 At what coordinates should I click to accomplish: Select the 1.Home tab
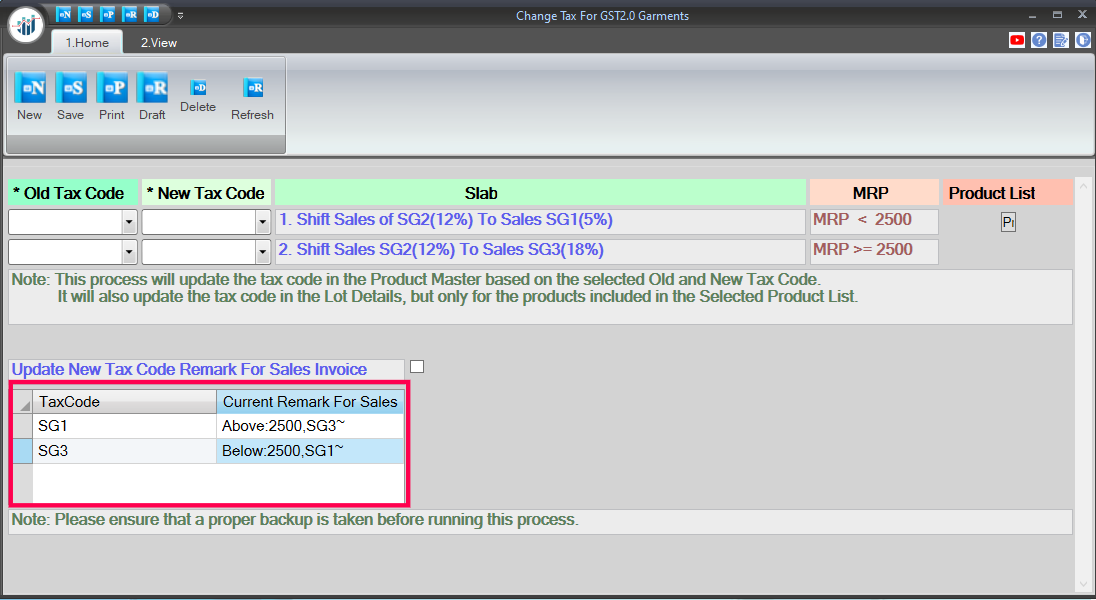(87, 43)
